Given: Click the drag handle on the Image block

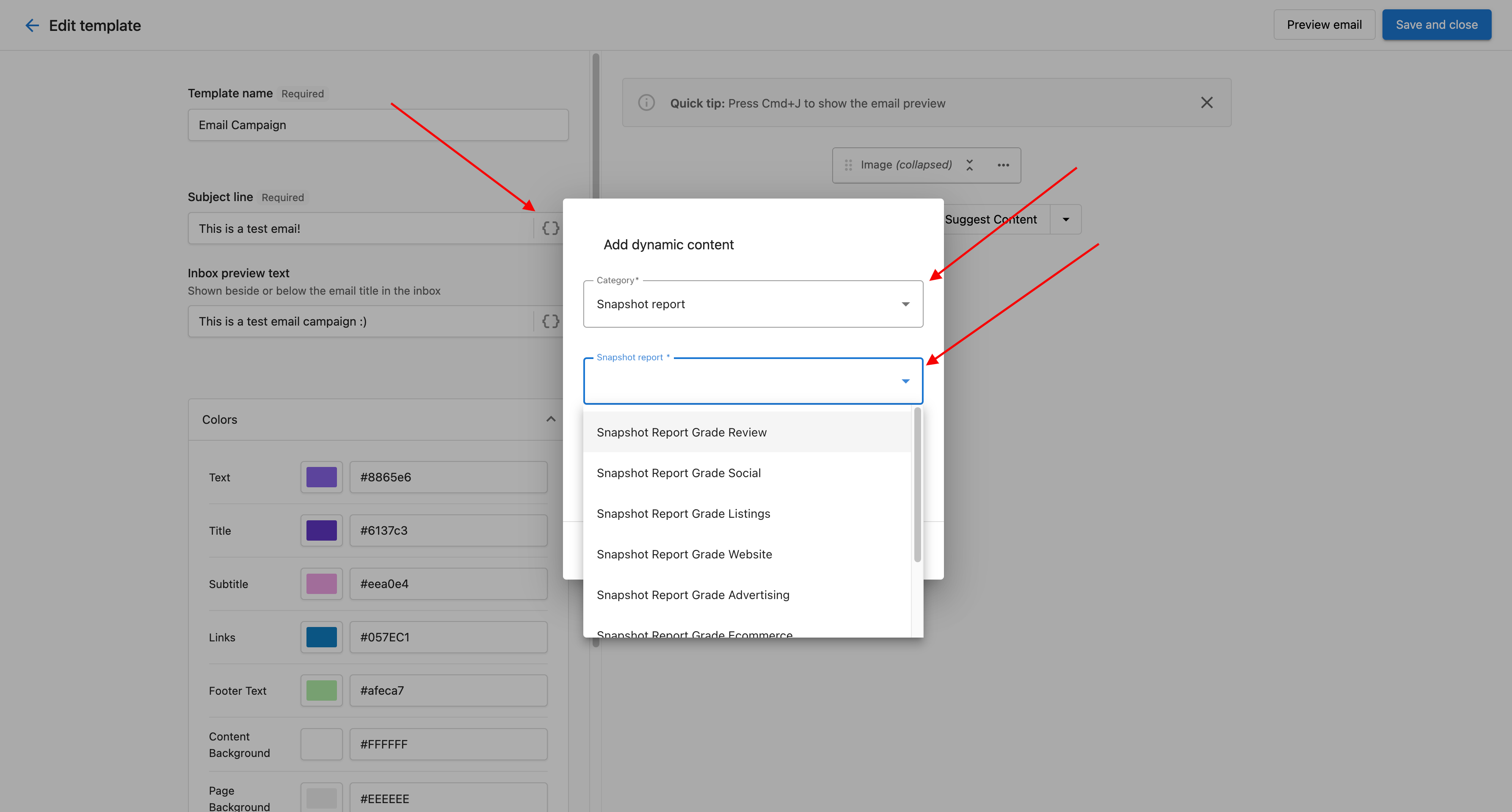Looking at the screenshot, I should point(848,165).
